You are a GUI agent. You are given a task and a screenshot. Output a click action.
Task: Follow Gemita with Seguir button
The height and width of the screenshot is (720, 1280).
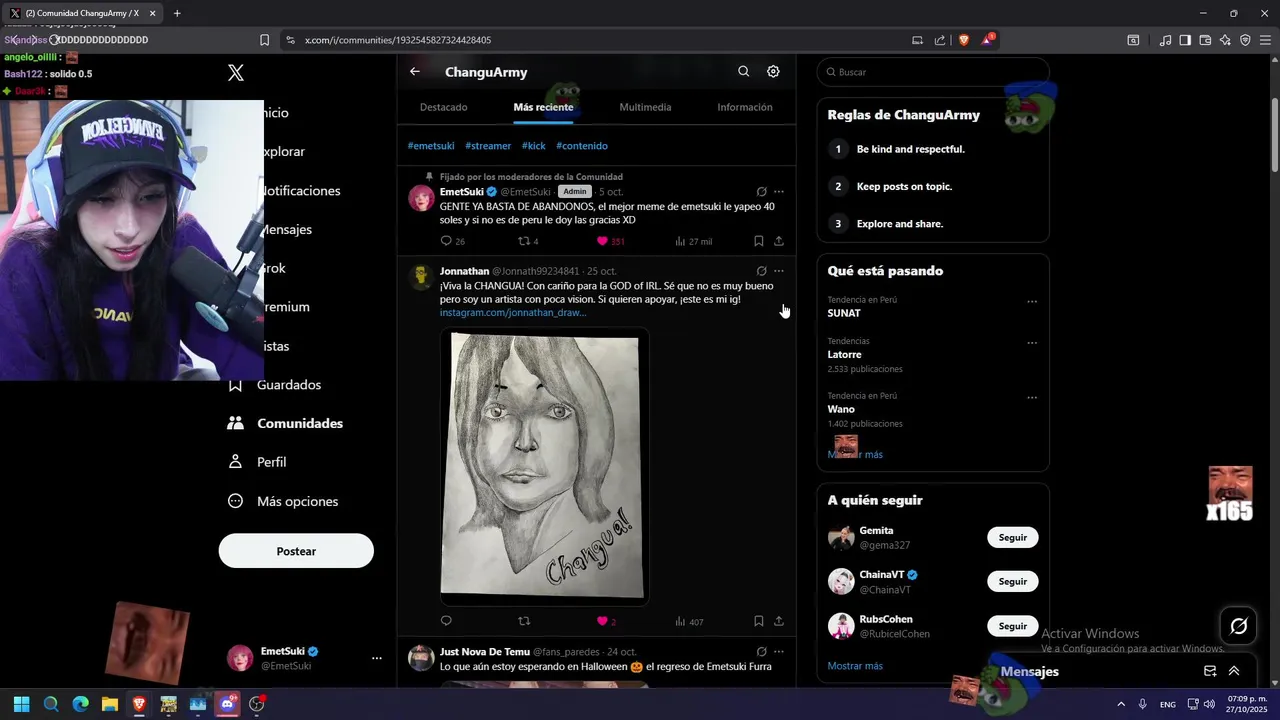click(1012, 537)
